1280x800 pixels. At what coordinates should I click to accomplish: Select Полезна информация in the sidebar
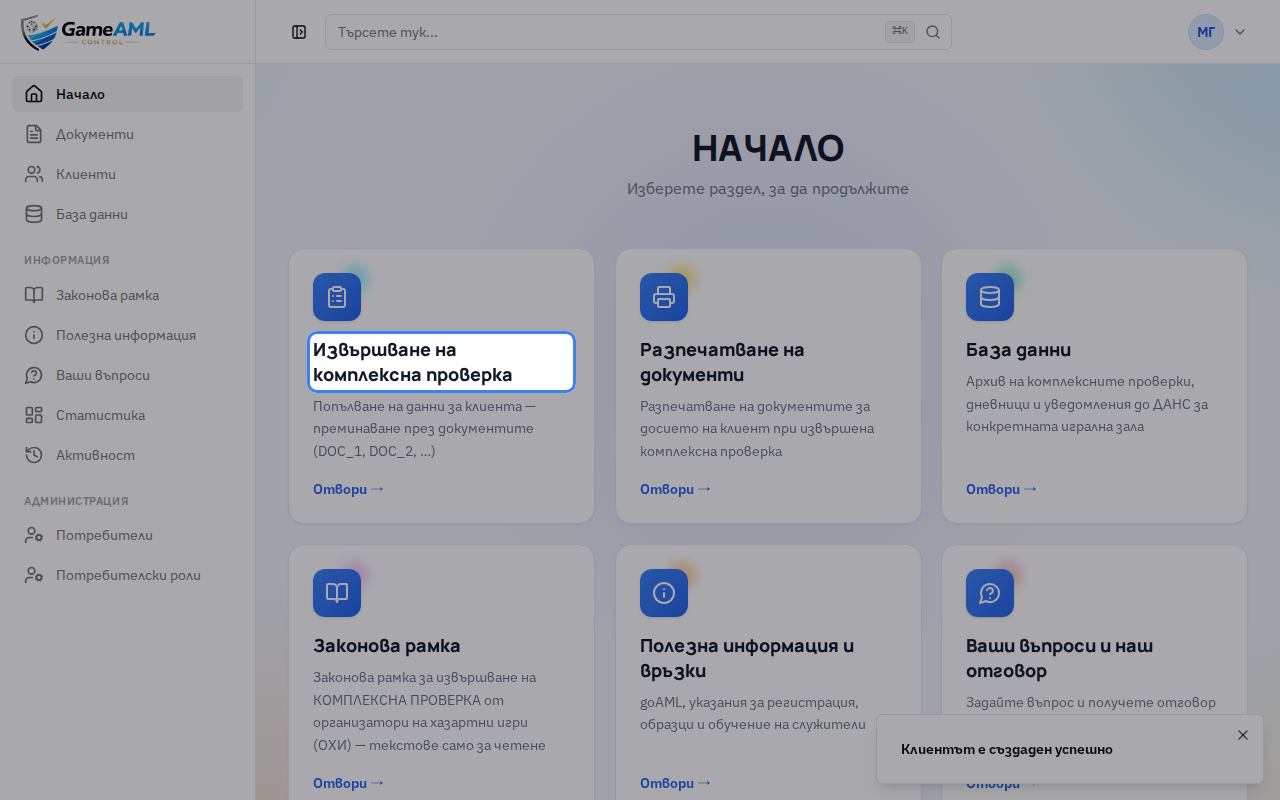pos(128,335)
